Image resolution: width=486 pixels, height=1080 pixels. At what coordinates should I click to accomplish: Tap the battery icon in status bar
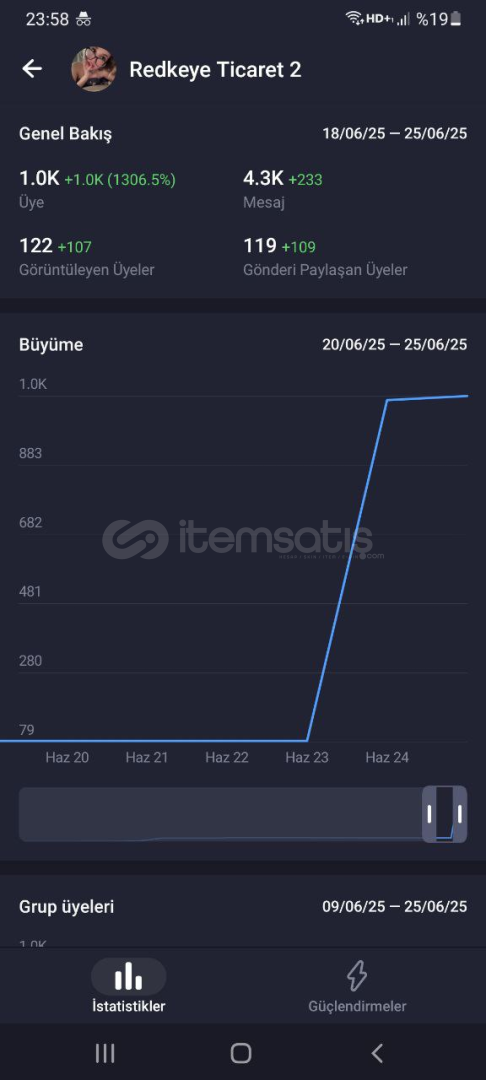click(456, 19)
